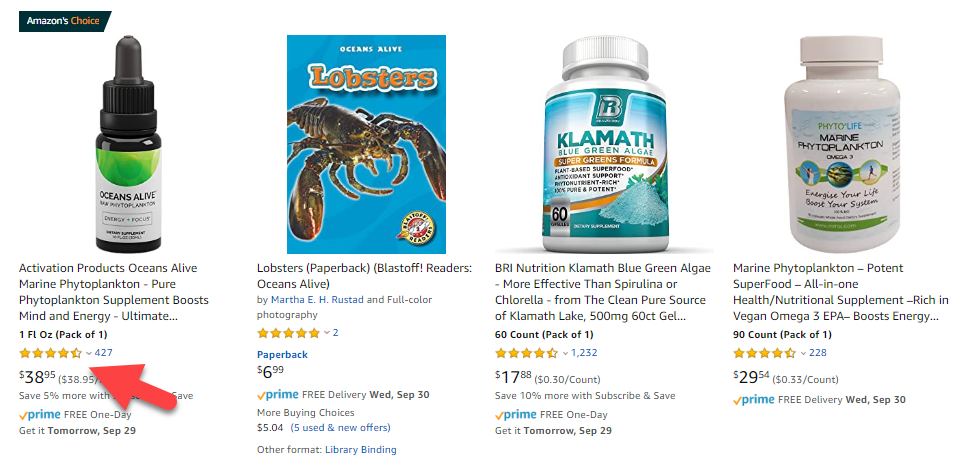Viewport: 962px width, 459px height.
Task: Open the 1,232 reviews link
Action: pyautogui.click(x=584, y=352)
